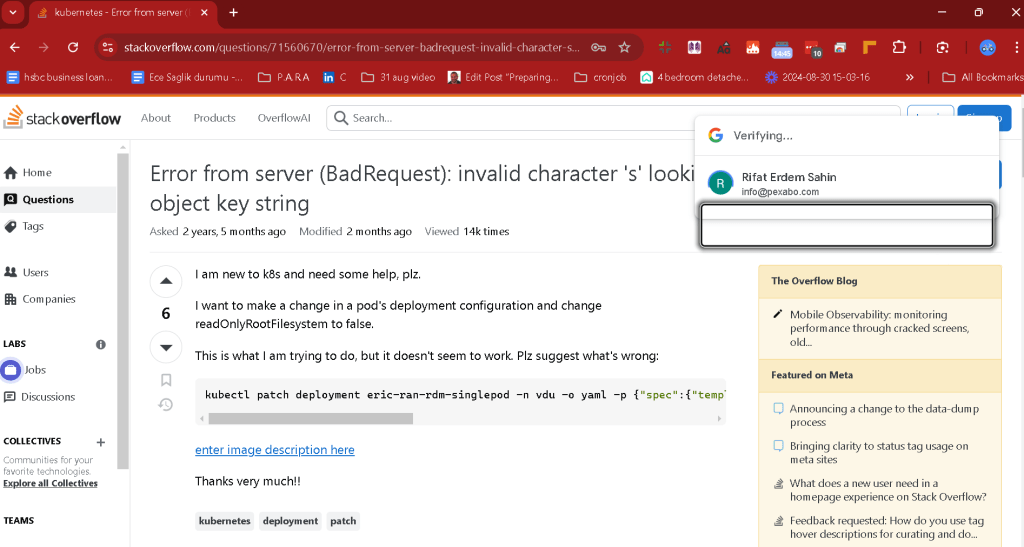This screenshot has width=1024, height=547.
Task: Open site information icon in address bar
Action: click(108, 48)
